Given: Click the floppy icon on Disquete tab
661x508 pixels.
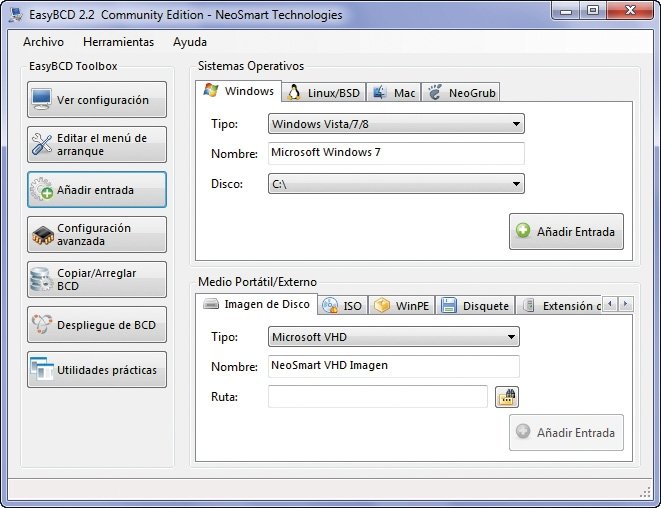Looking at the screenshot, I should coord(449,305).
